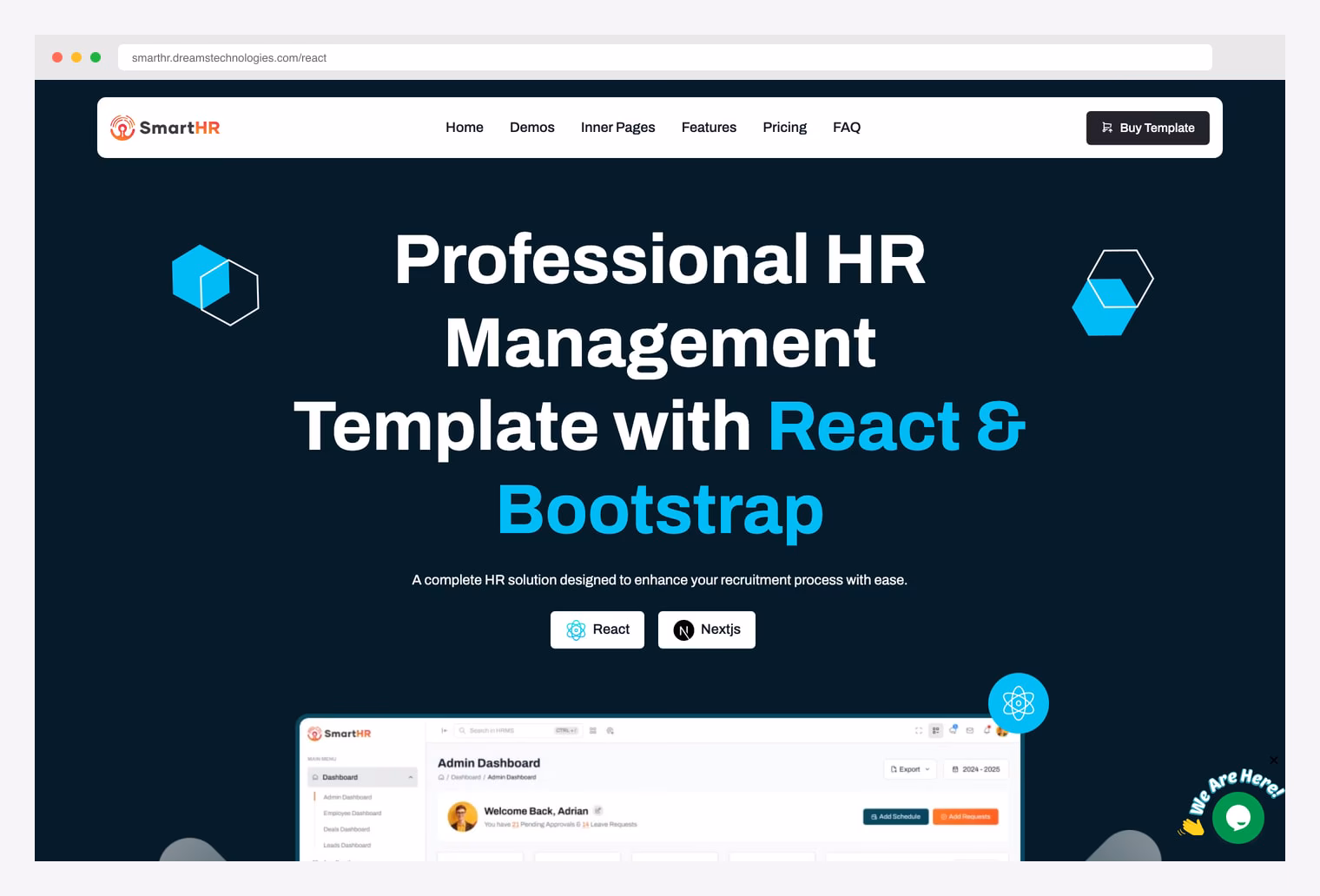Click the home breadcrumb icon under Admin Dashboard
Image resolution: width=1320 pixels, height=896 pixels.
point(441,777)
